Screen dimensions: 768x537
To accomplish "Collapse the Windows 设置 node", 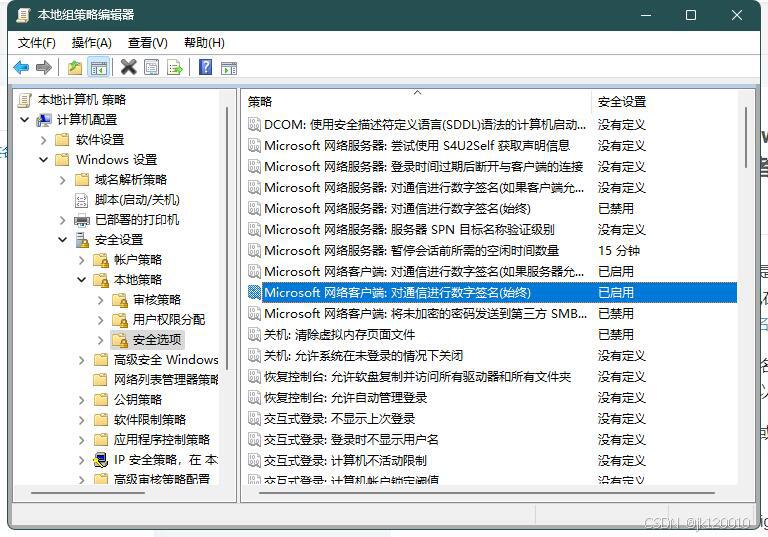I will point(44,159).
